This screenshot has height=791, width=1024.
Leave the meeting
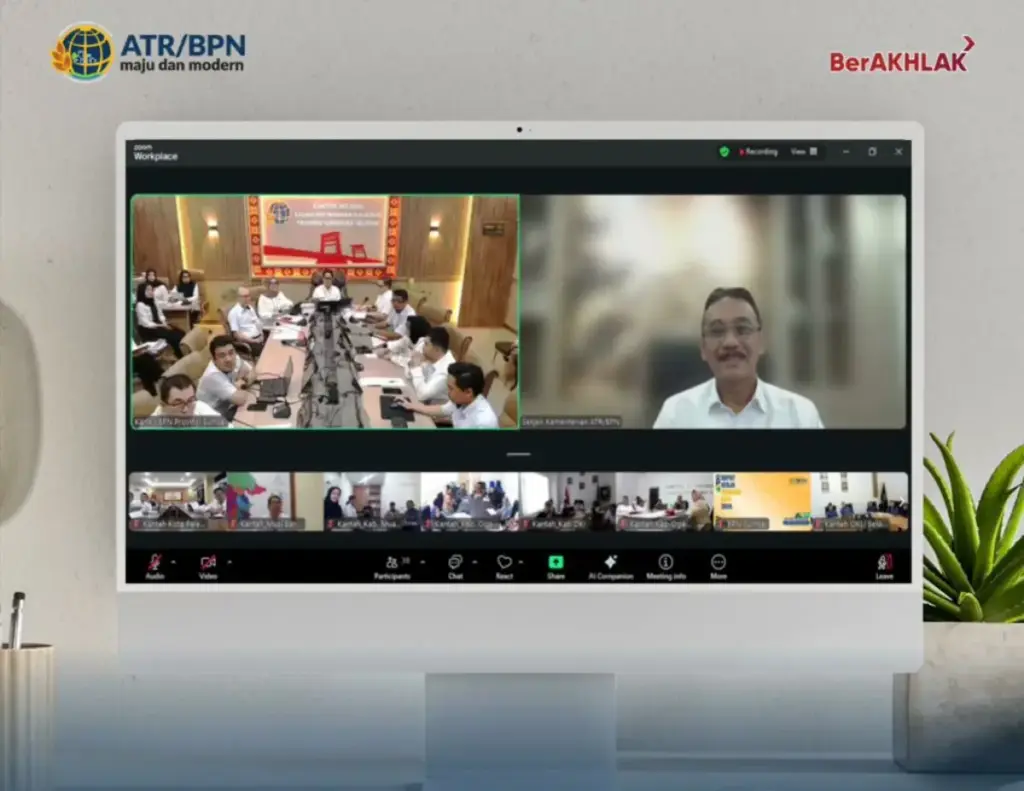(884, 565)
